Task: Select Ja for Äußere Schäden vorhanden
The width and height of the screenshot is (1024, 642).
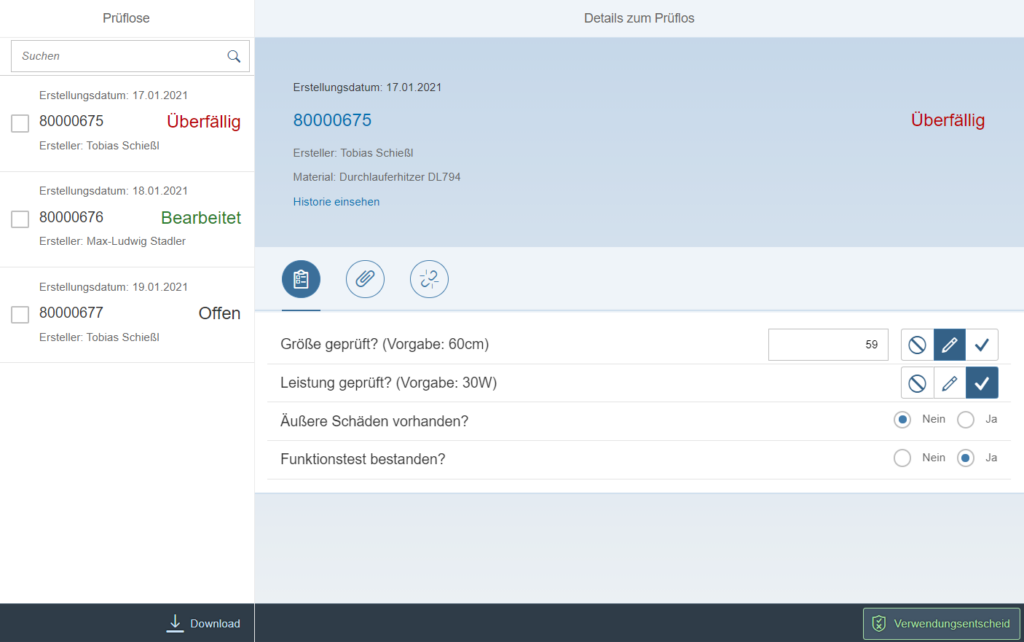Action: click(966, 420)
